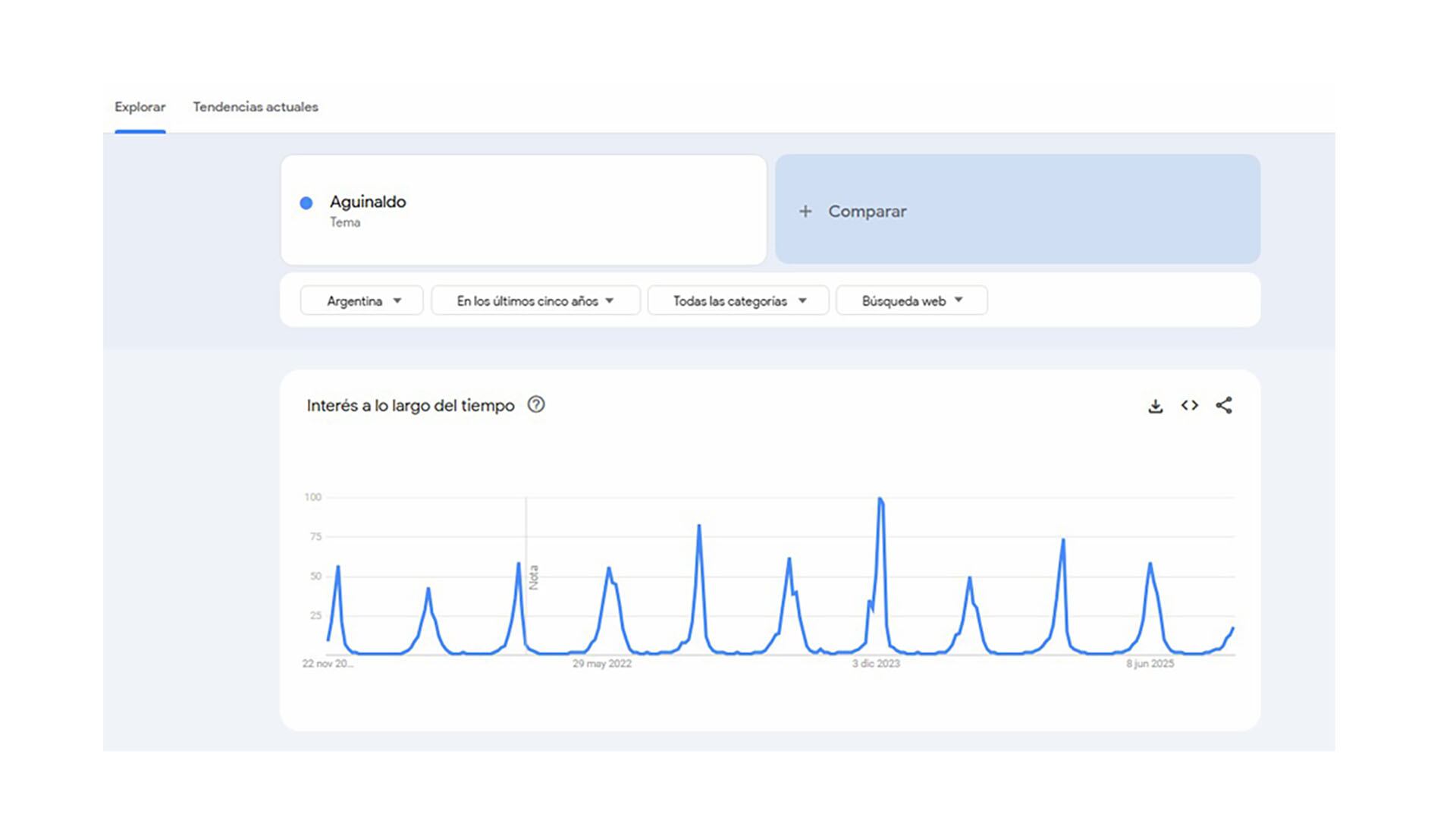
Task: Switch to the Tendencias actuales tab
Action: 256,107
